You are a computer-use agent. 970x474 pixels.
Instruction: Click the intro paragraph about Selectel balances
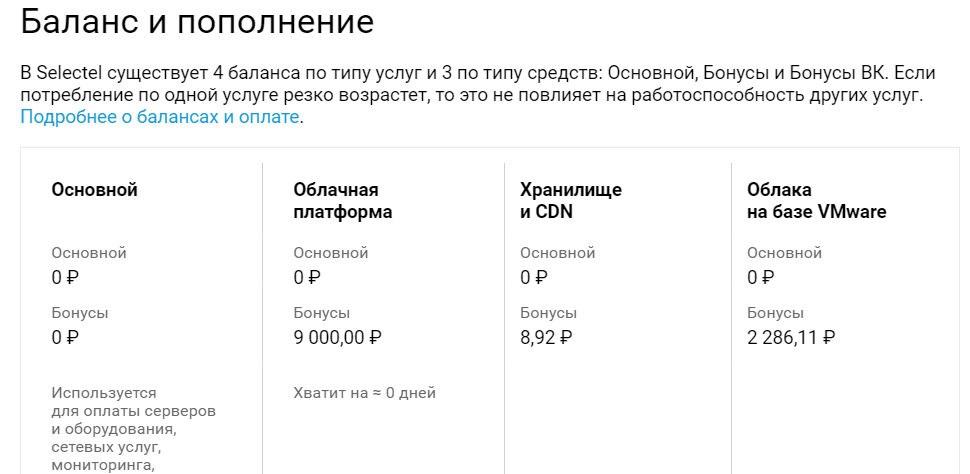[x=471, y=85]
